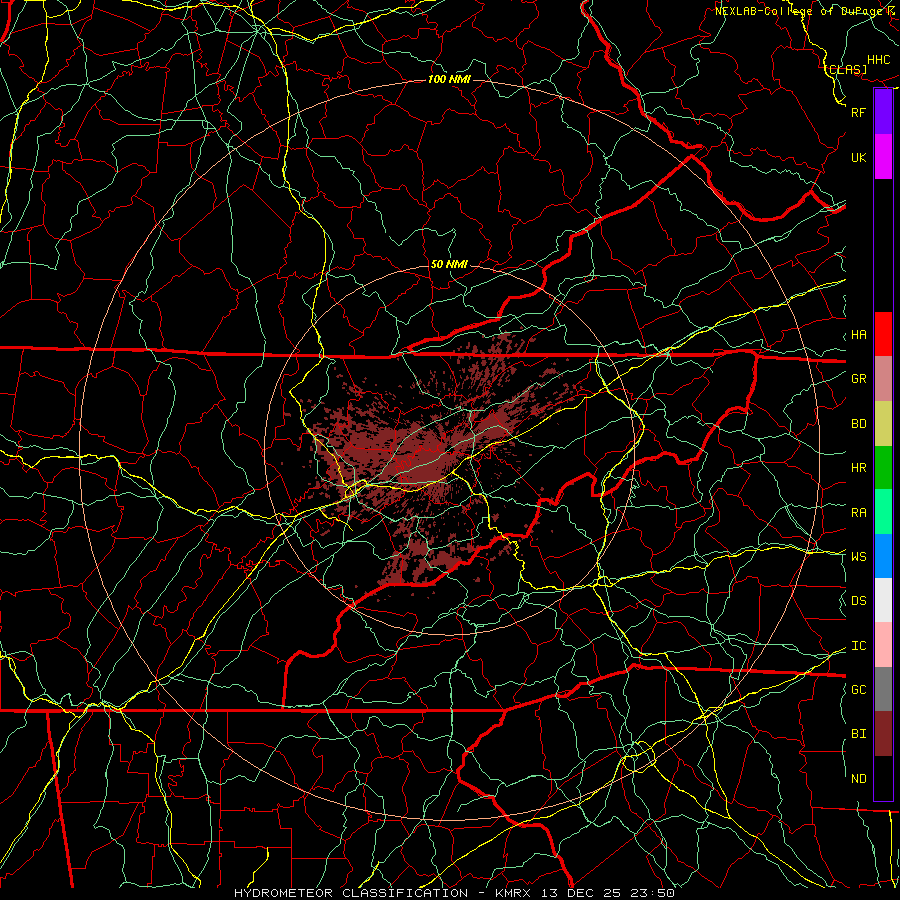
Task: Click the ND black legend swatch
Action: (883, 778)
